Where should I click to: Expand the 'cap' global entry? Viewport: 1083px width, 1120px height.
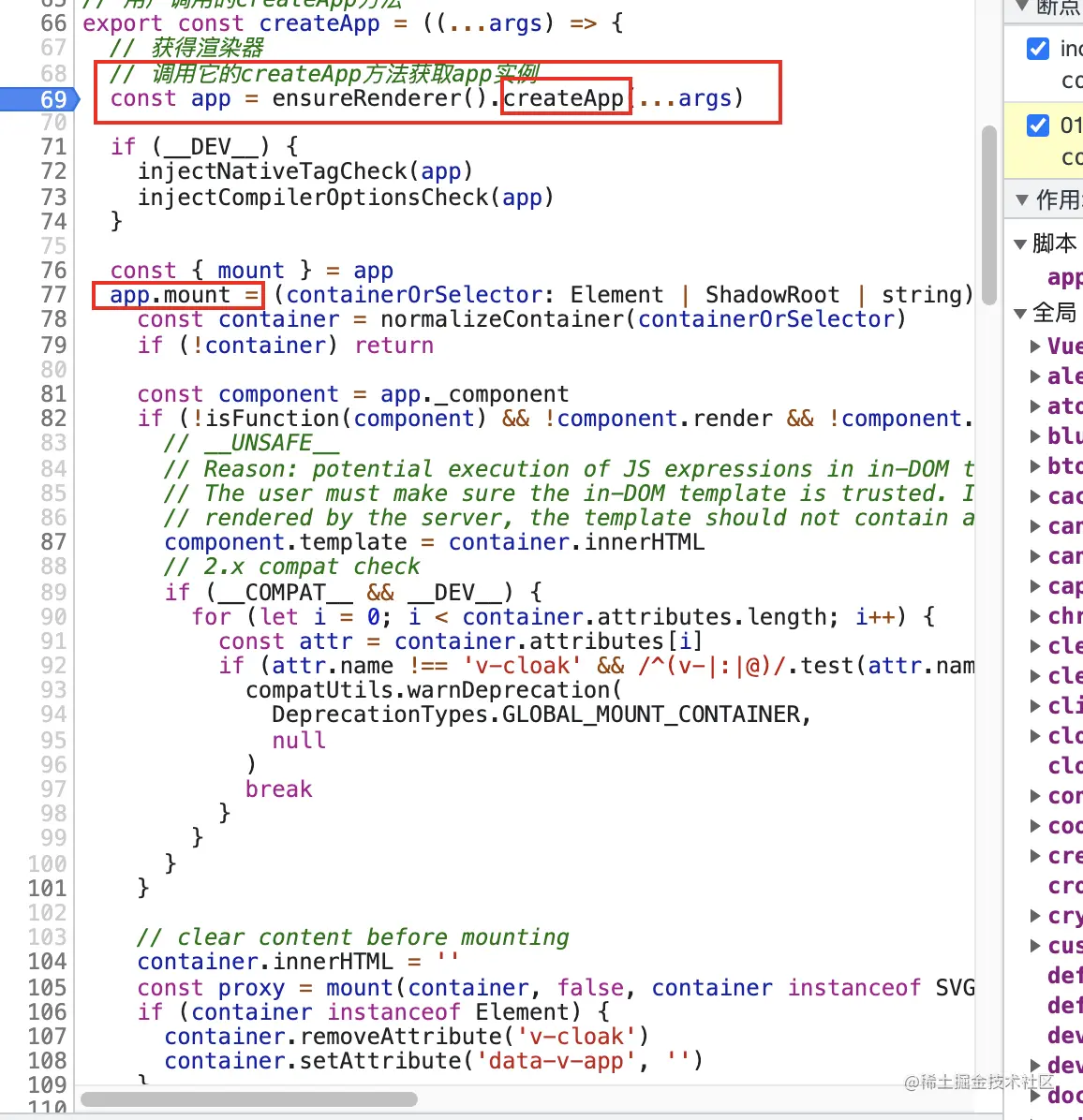click(1035, 586)
